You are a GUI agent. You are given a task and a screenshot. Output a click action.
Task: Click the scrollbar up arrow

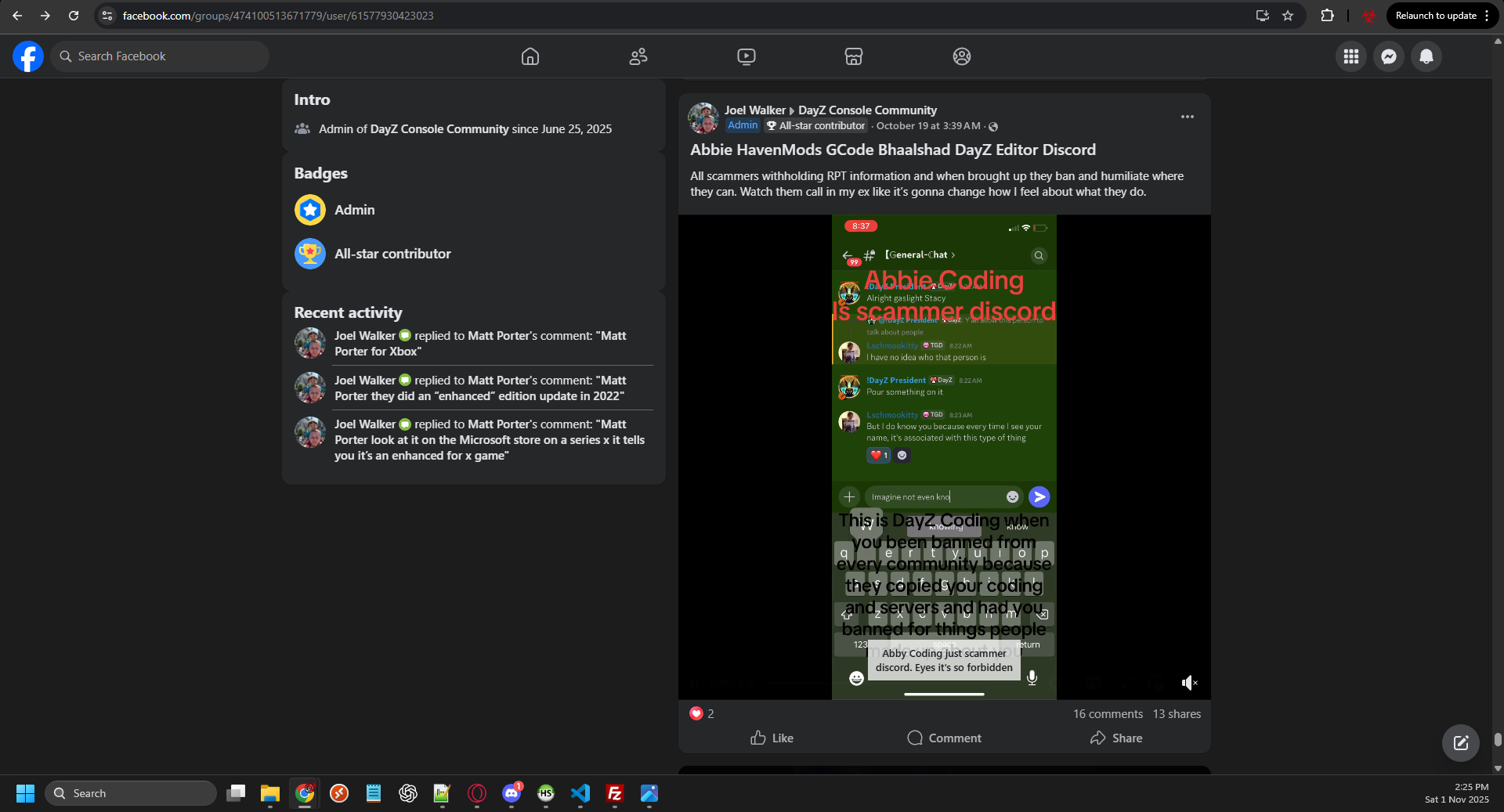click(1498, 41)
